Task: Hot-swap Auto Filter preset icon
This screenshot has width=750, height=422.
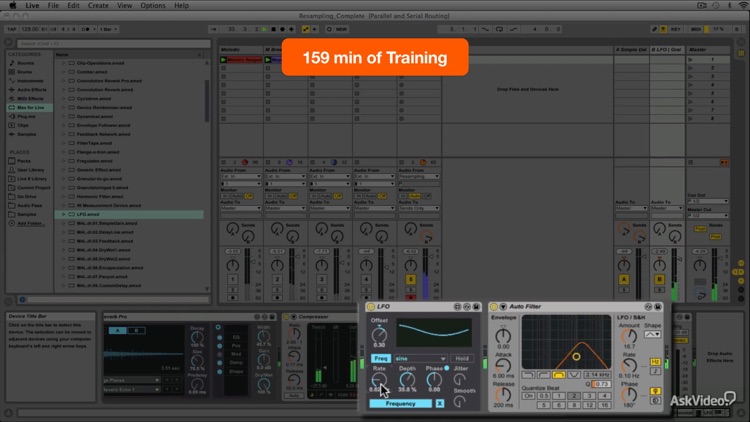Action: (649, 307)
